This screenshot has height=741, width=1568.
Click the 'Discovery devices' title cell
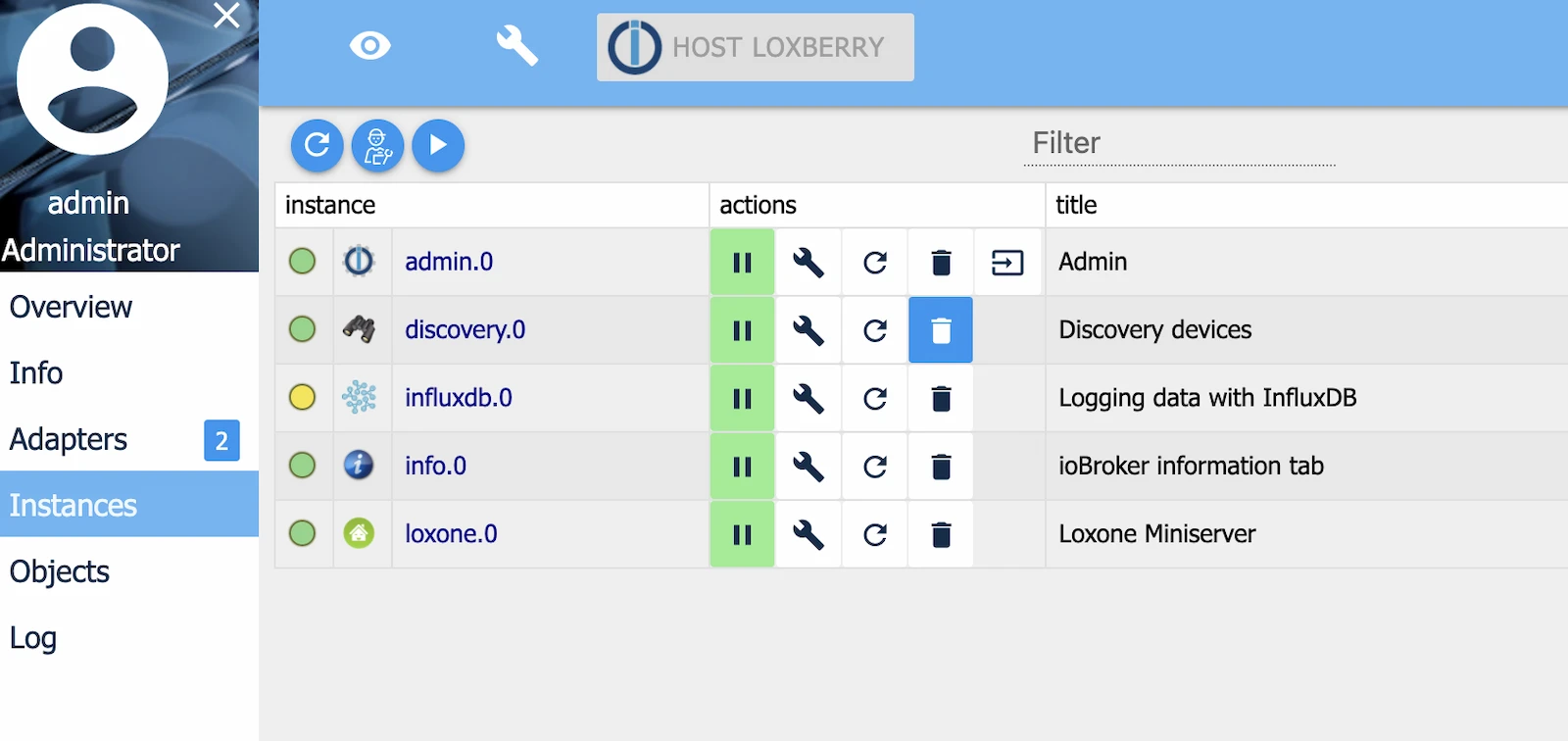pyautogui.click(x=1155, y=330)
